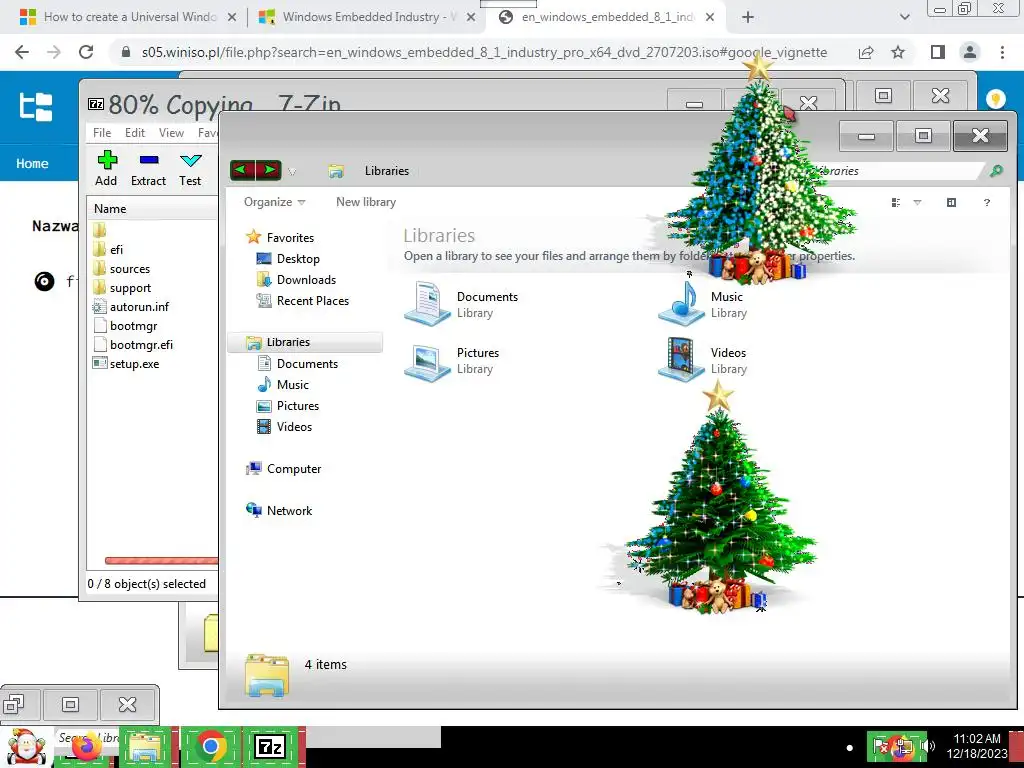
Task: Go back with the Explorer back arrow
Action: pos(243,170)
